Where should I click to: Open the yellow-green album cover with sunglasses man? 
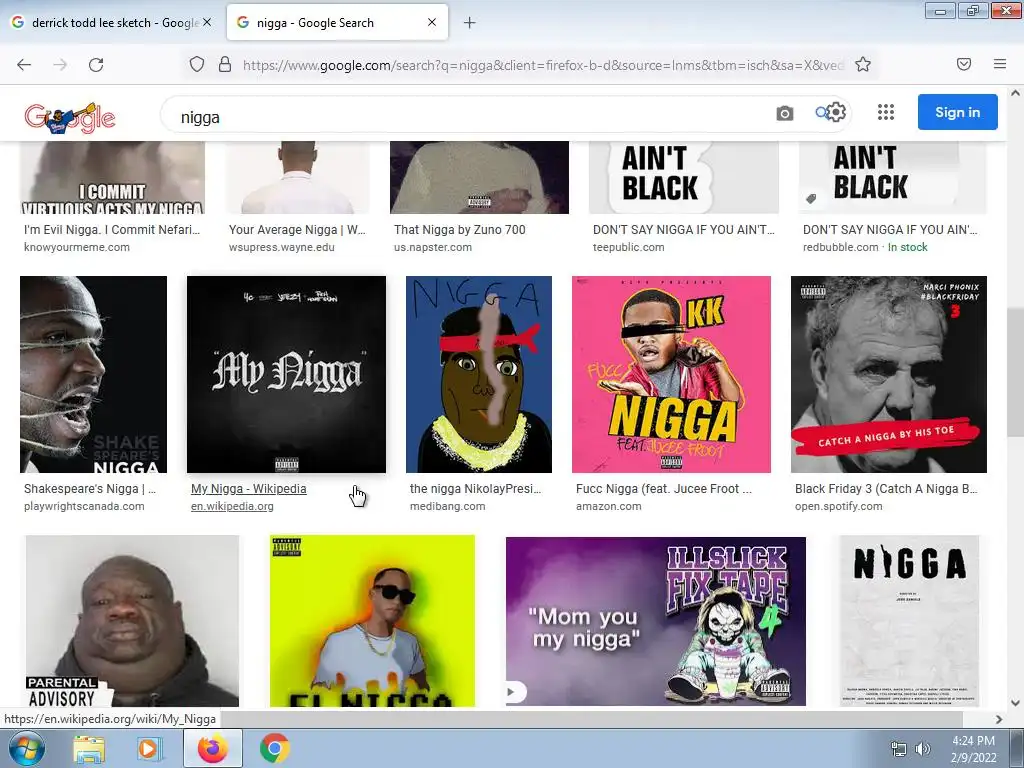[x=372, y=621]
